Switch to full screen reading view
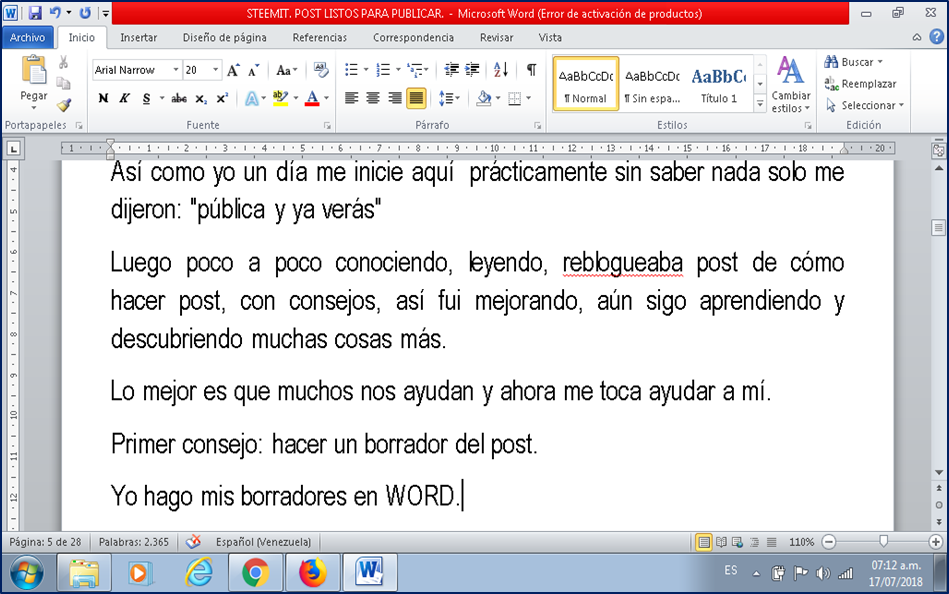The width and height of the screenshot is (949, 594). pos(721,542)
